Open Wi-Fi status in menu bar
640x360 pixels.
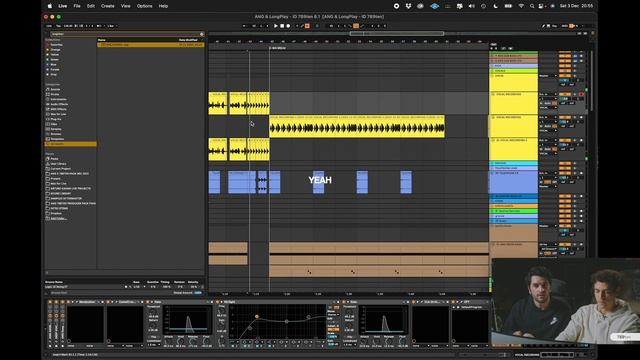click(521, 6)
